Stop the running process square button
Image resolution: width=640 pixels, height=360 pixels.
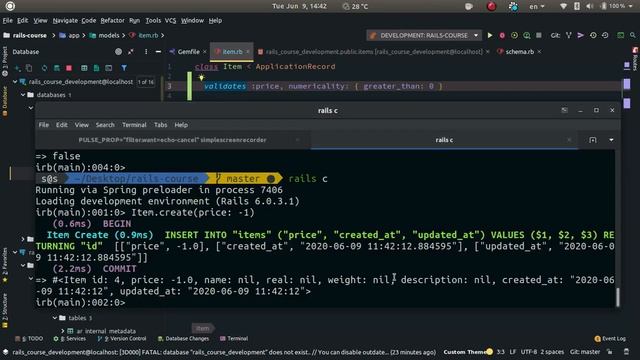(539, 36)
